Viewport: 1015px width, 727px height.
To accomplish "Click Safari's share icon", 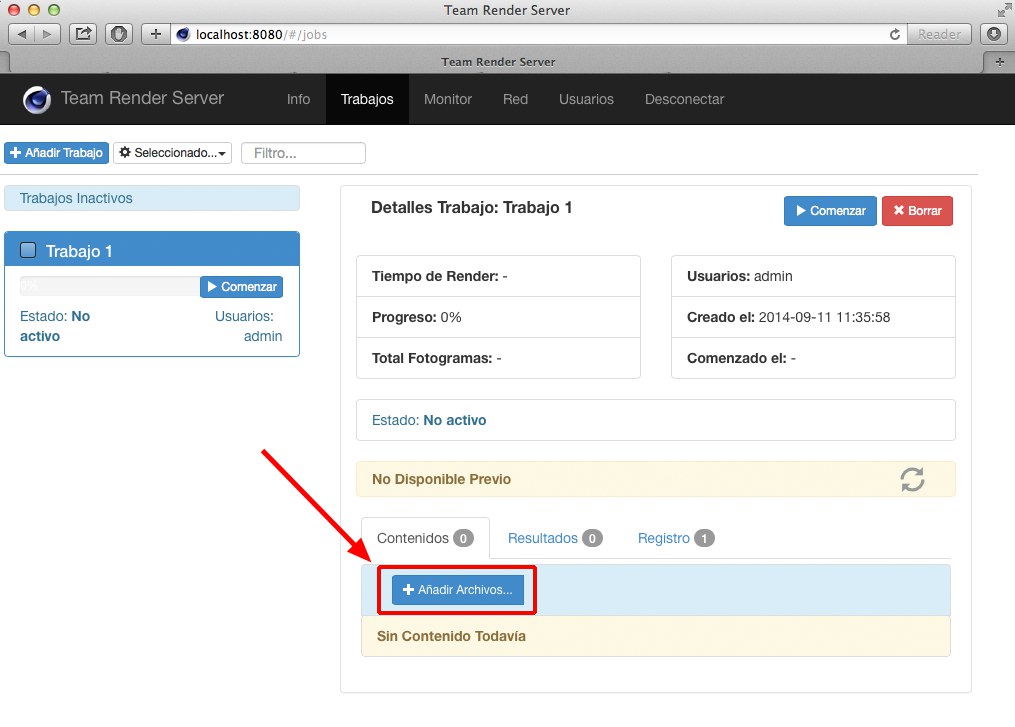I will 84,34.
